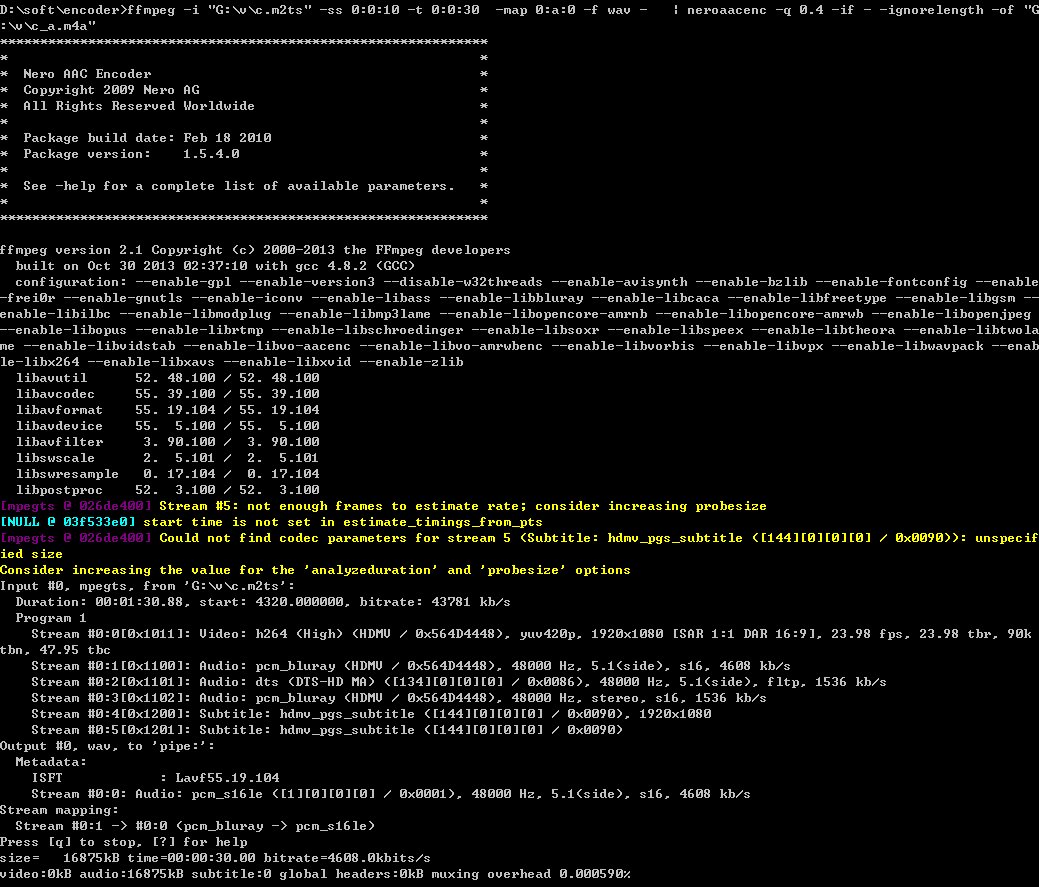Click 'Consider increasing the value' hint line

tap(315, 570)
